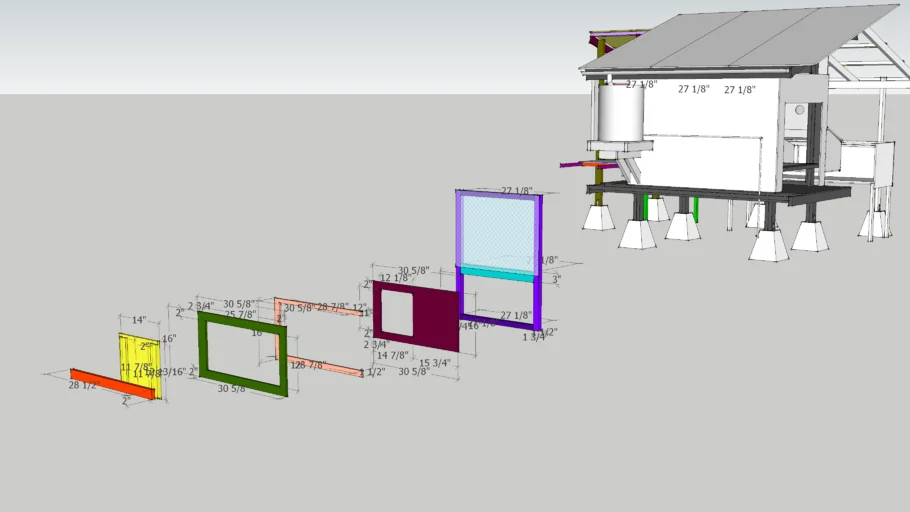Image resolution: width=910 pixels, height=512 pixels.
Task: Click the round hole on coop side
Action: (x=800, y=109)
